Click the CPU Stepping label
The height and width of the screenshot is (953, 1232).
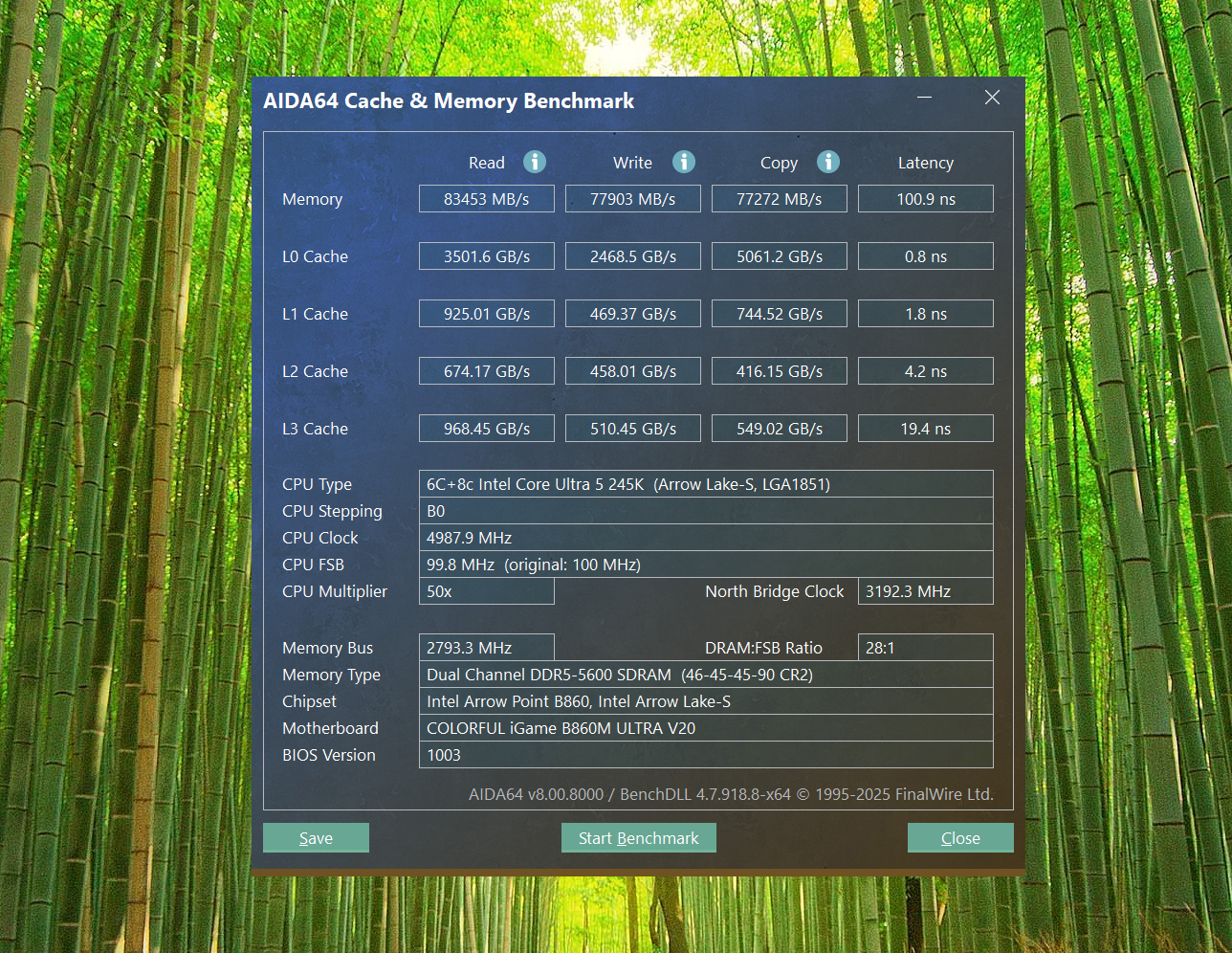point(332,512)
